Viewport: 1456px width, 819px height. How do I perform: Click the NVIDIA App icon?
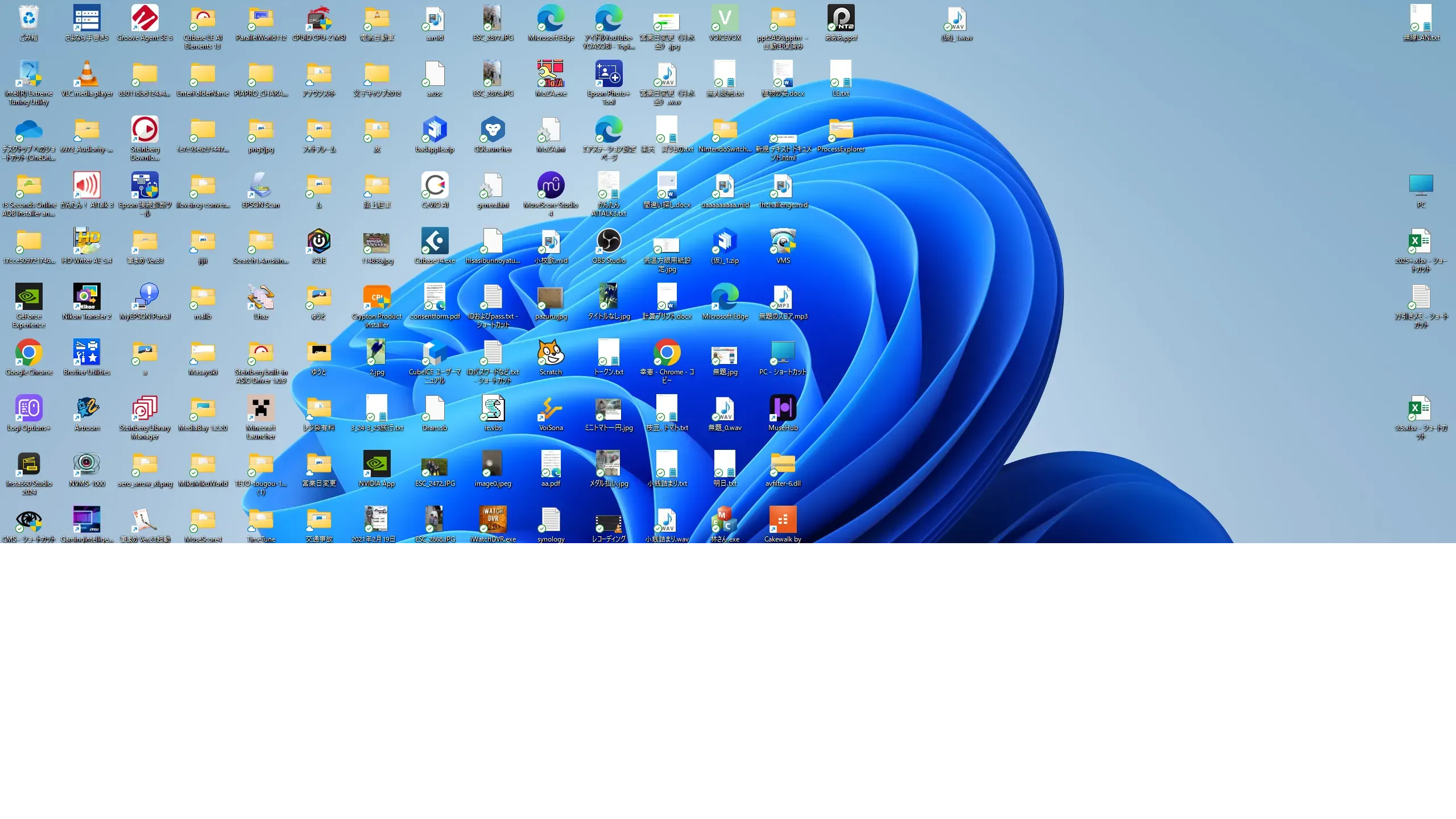tap(377, 464)
